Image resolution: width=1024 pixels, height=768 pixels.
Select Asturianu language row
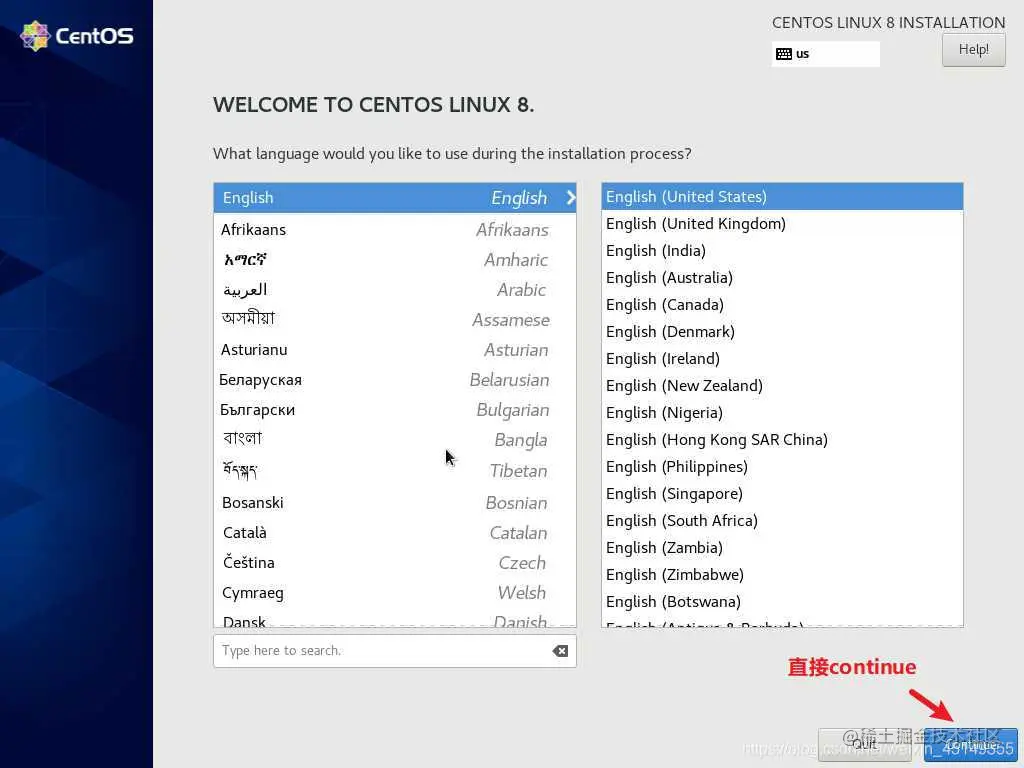(394, 350)
